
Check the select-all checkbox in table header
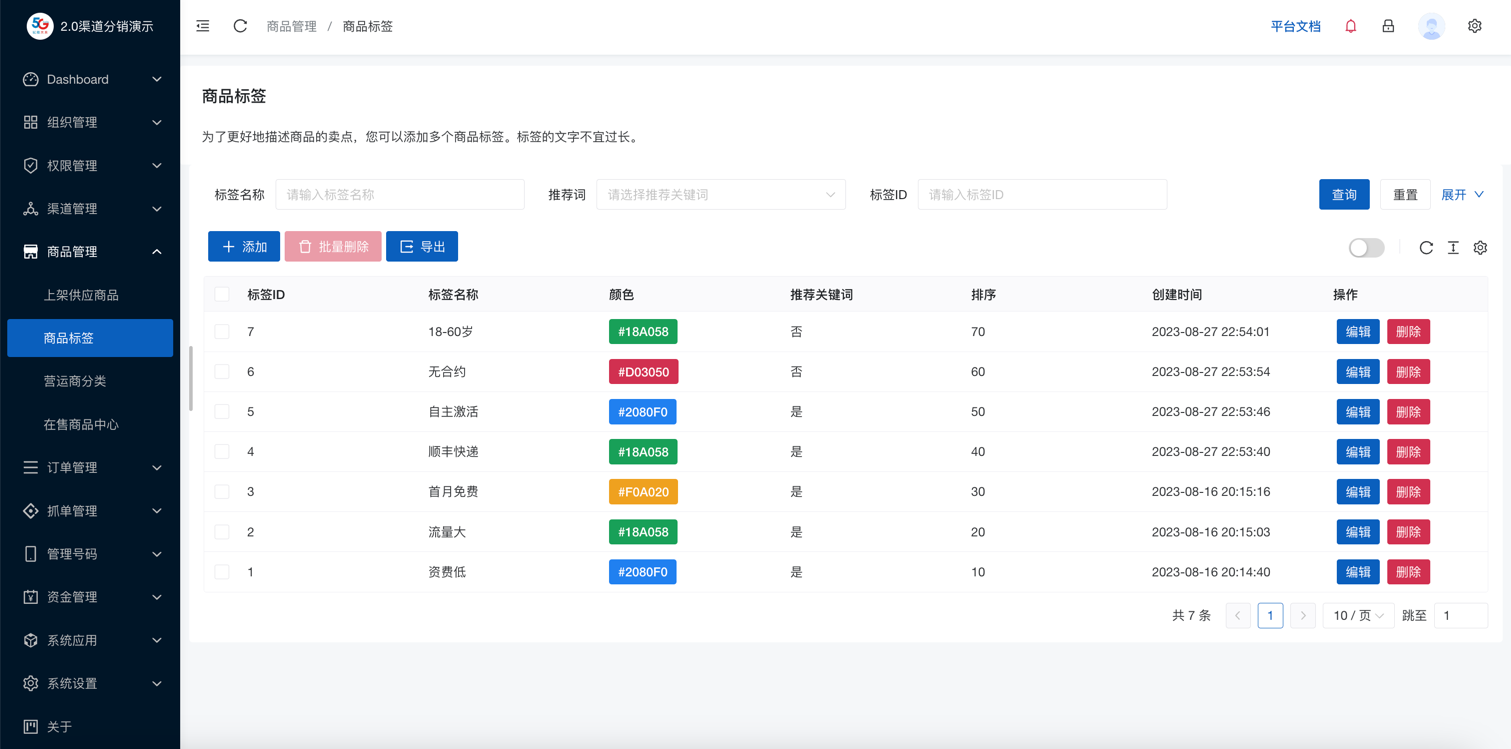222,294
